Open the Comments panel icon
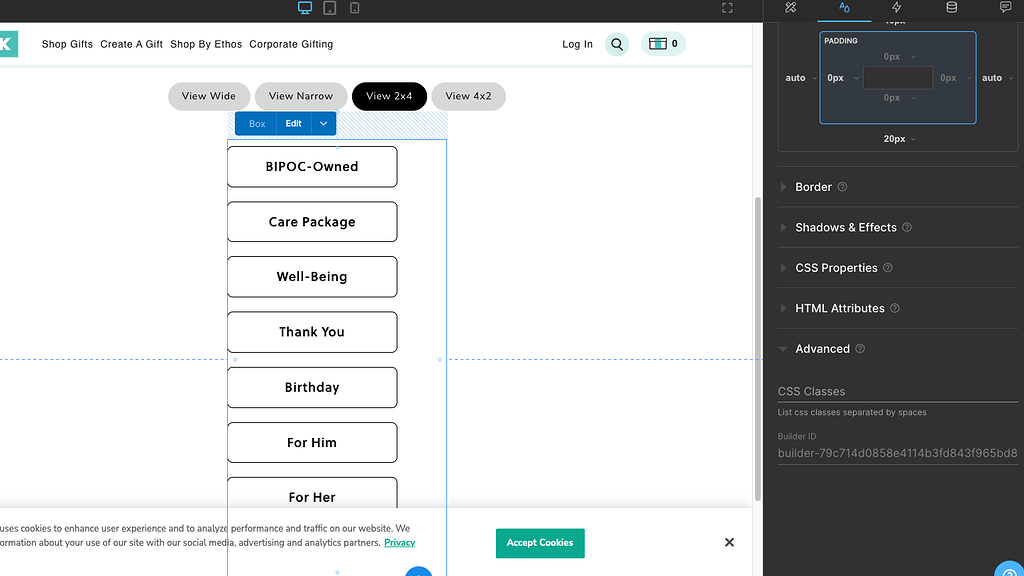The image size is (1024, 576). (x=1005, y=7)
